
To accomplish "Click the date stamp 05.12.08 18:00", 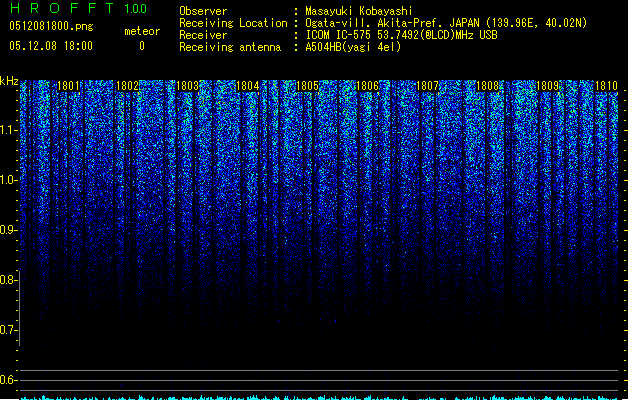I will click(x=51, y=46).
